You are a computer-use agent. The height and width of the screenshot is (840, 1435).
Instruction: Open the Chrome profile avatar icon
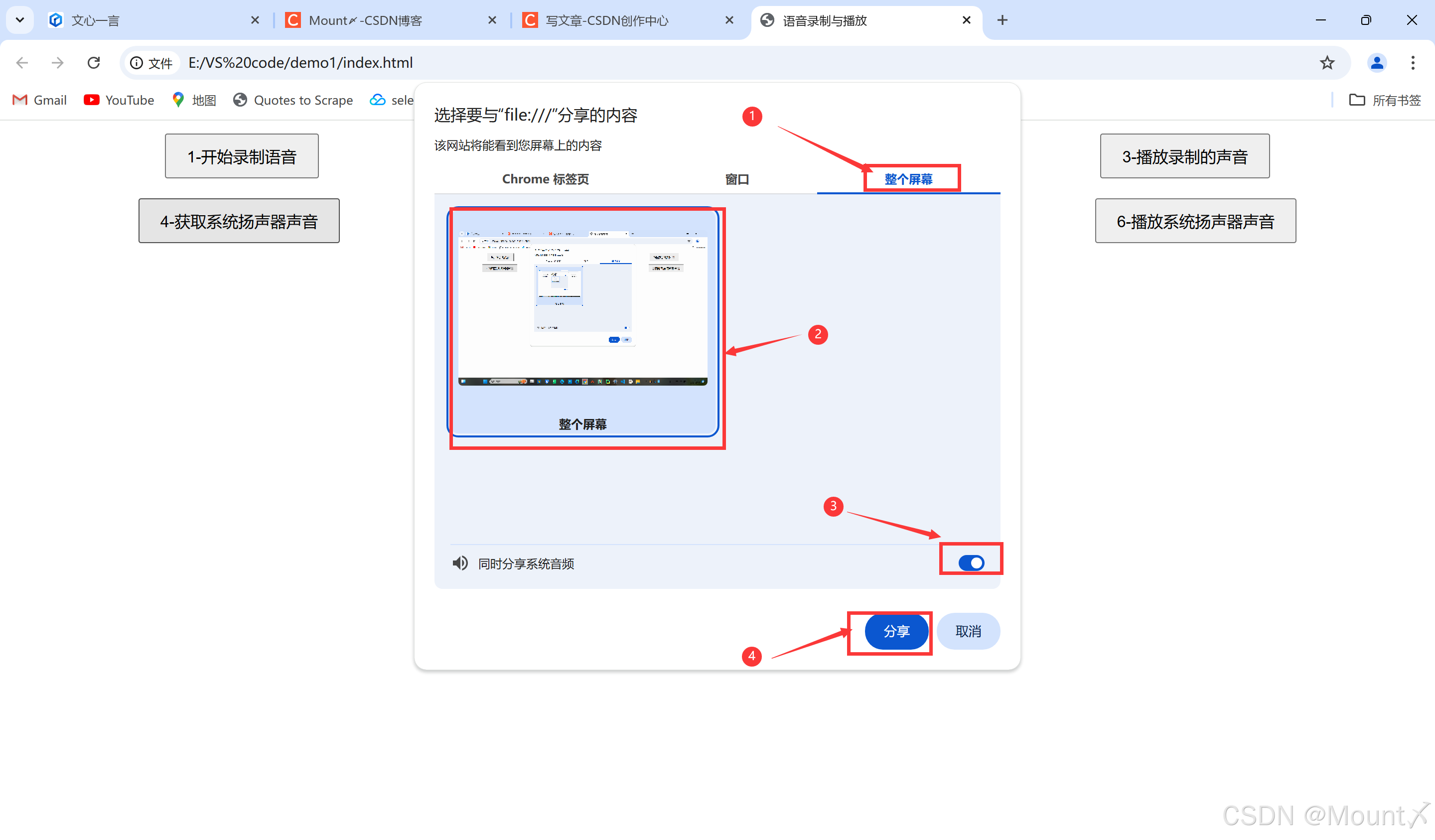pos(1376,63)
